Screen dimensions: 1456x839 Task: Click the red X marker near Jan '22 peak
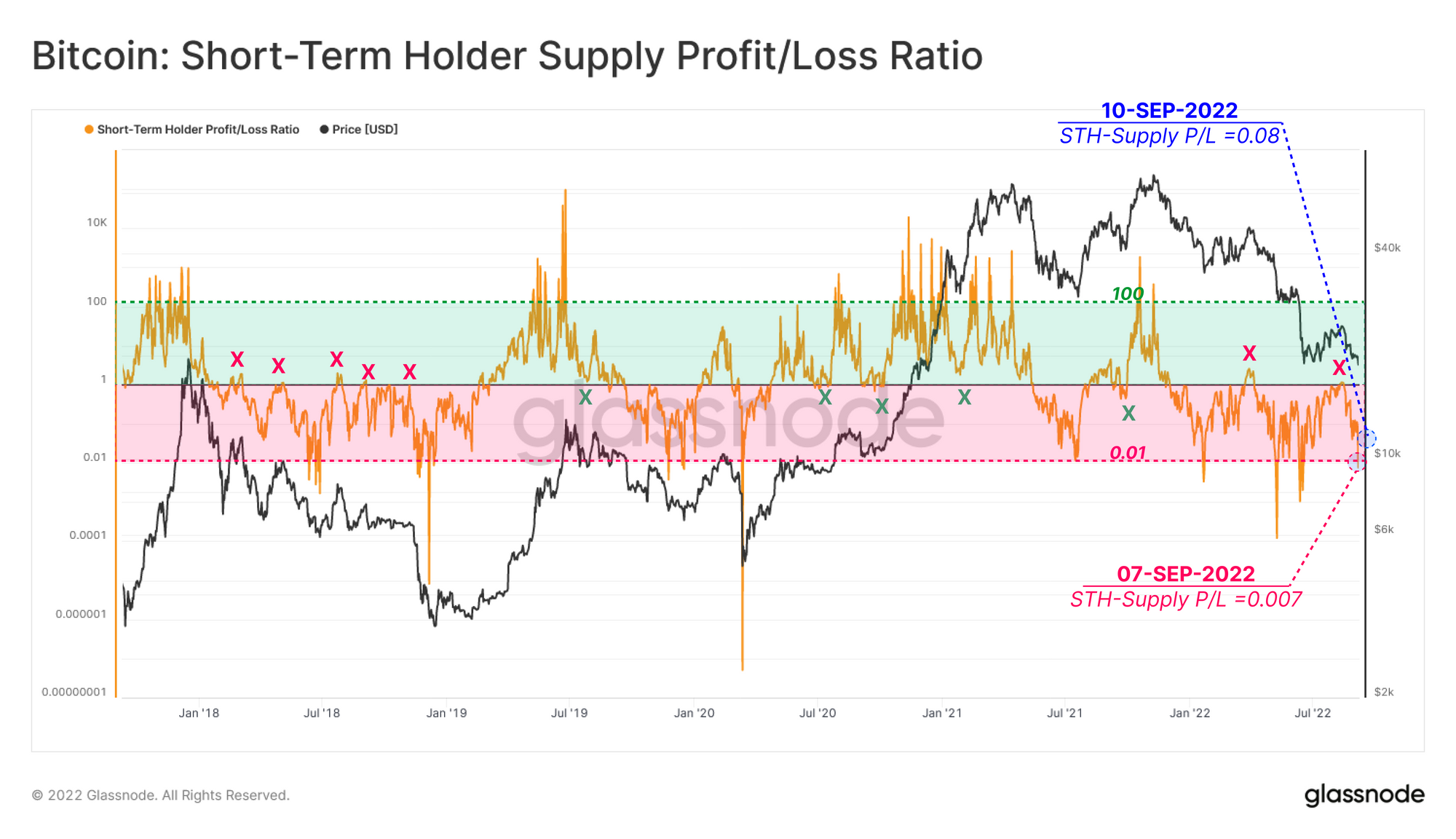point(1249,353)
